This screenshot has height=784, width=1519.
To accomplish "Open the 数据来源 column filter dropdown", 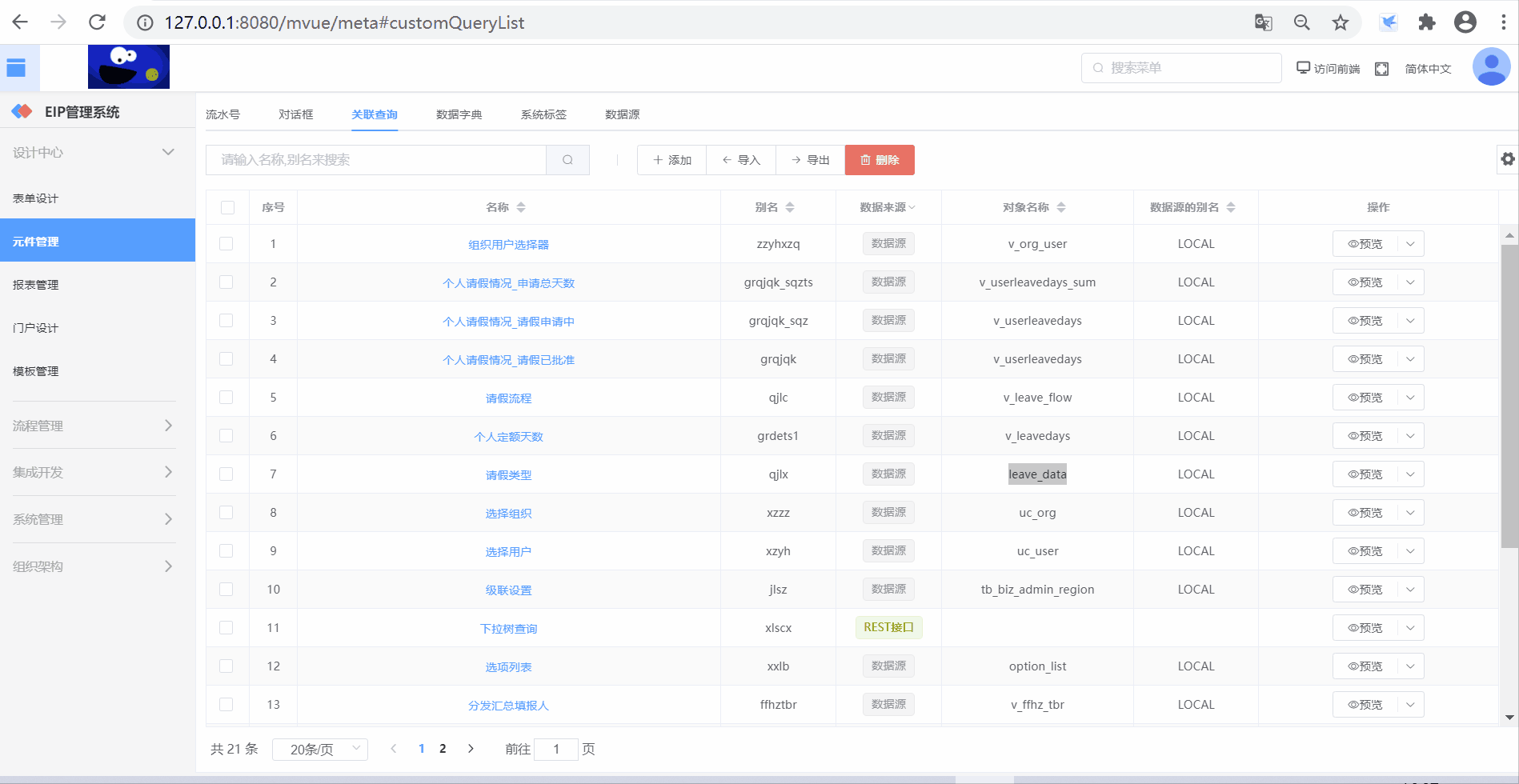I will (x=912, y=207).
